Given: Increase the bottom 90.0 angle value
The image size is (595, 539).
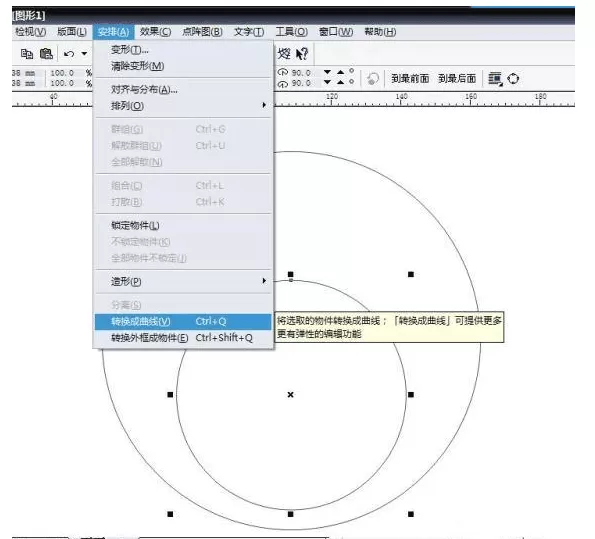Looking at the screenshot, I should 340,82.
